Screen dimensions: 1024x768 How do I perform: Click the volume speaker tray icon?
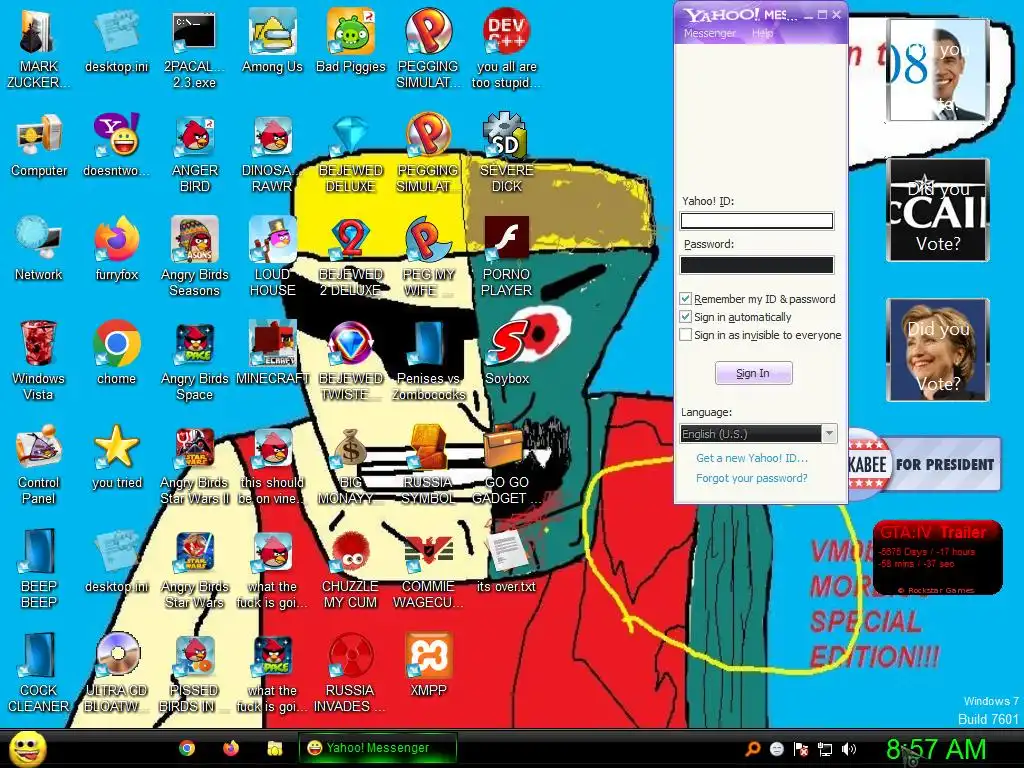(x=848, y=749)
